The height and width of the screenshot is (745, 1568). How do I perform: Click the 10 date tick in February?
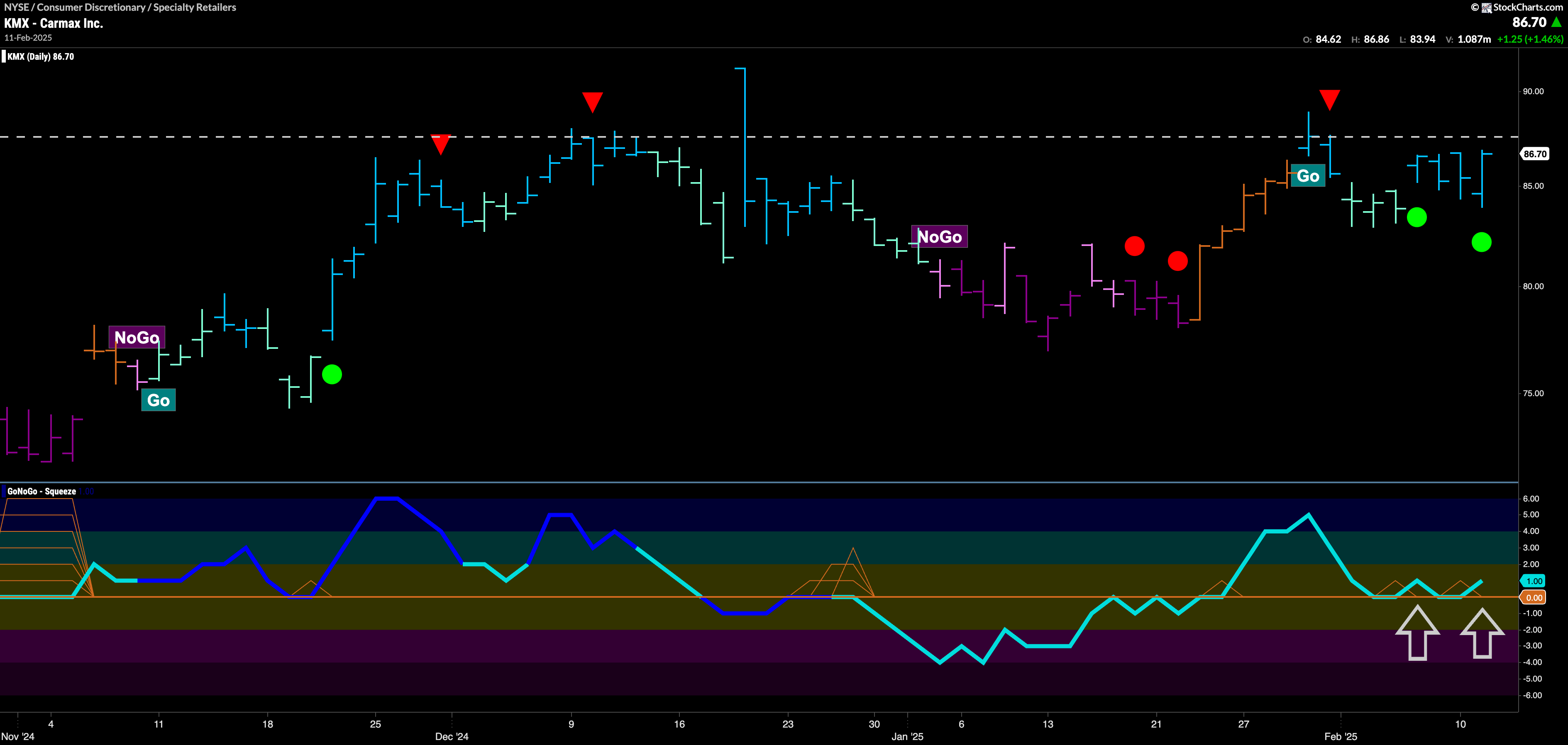pos(1460,724)
